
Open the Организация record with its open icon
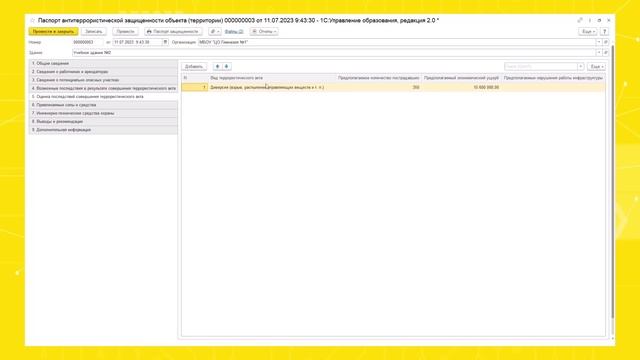click(606, 42)
